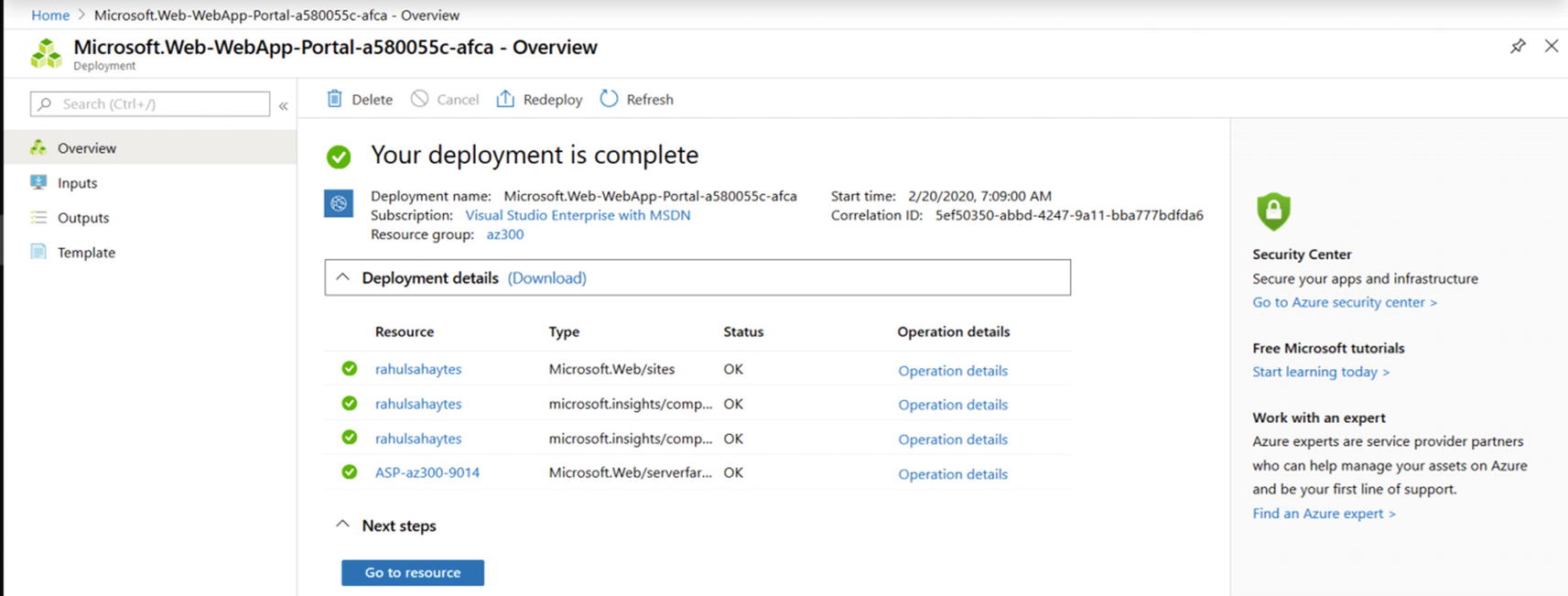This screenshot has width=1568, height=596.
Task: Click the Cancel toolbar label
Action: click(458, 100)
